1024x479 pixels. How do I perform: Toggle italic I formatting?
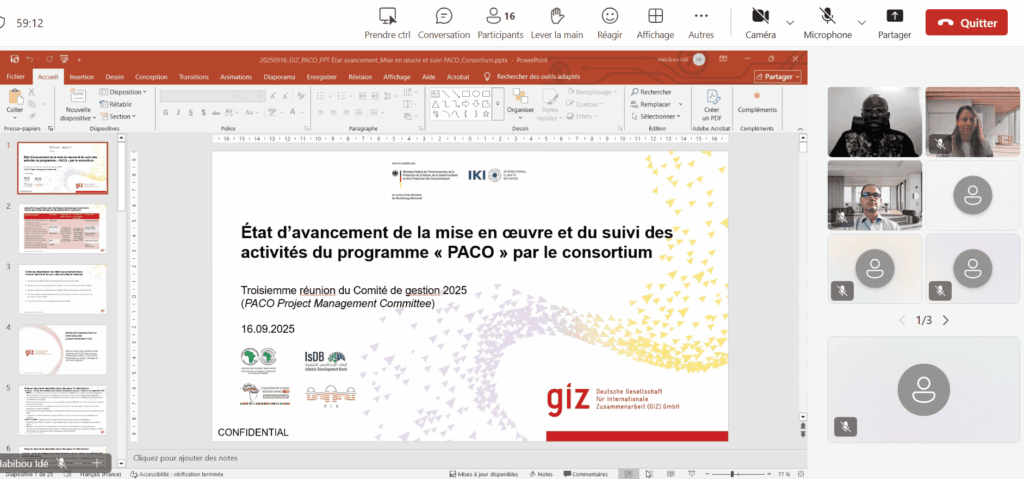pos(178,112)
